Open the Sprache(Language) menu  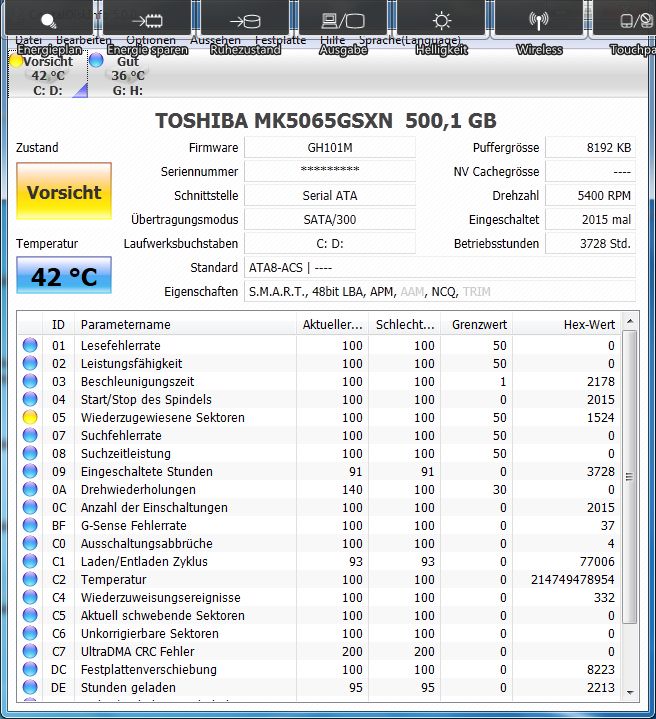409,40
